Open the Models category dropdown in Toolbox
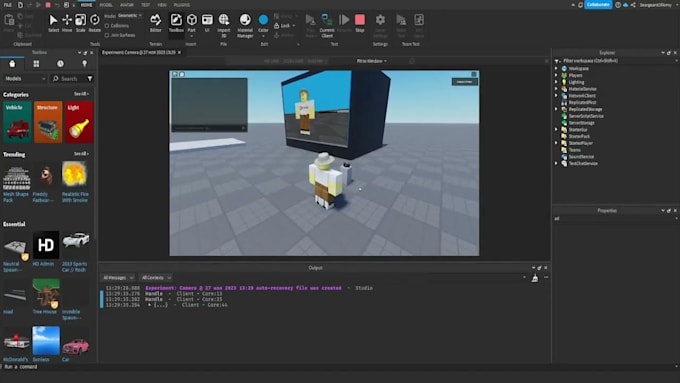680x383 pixels. point(25,79)
